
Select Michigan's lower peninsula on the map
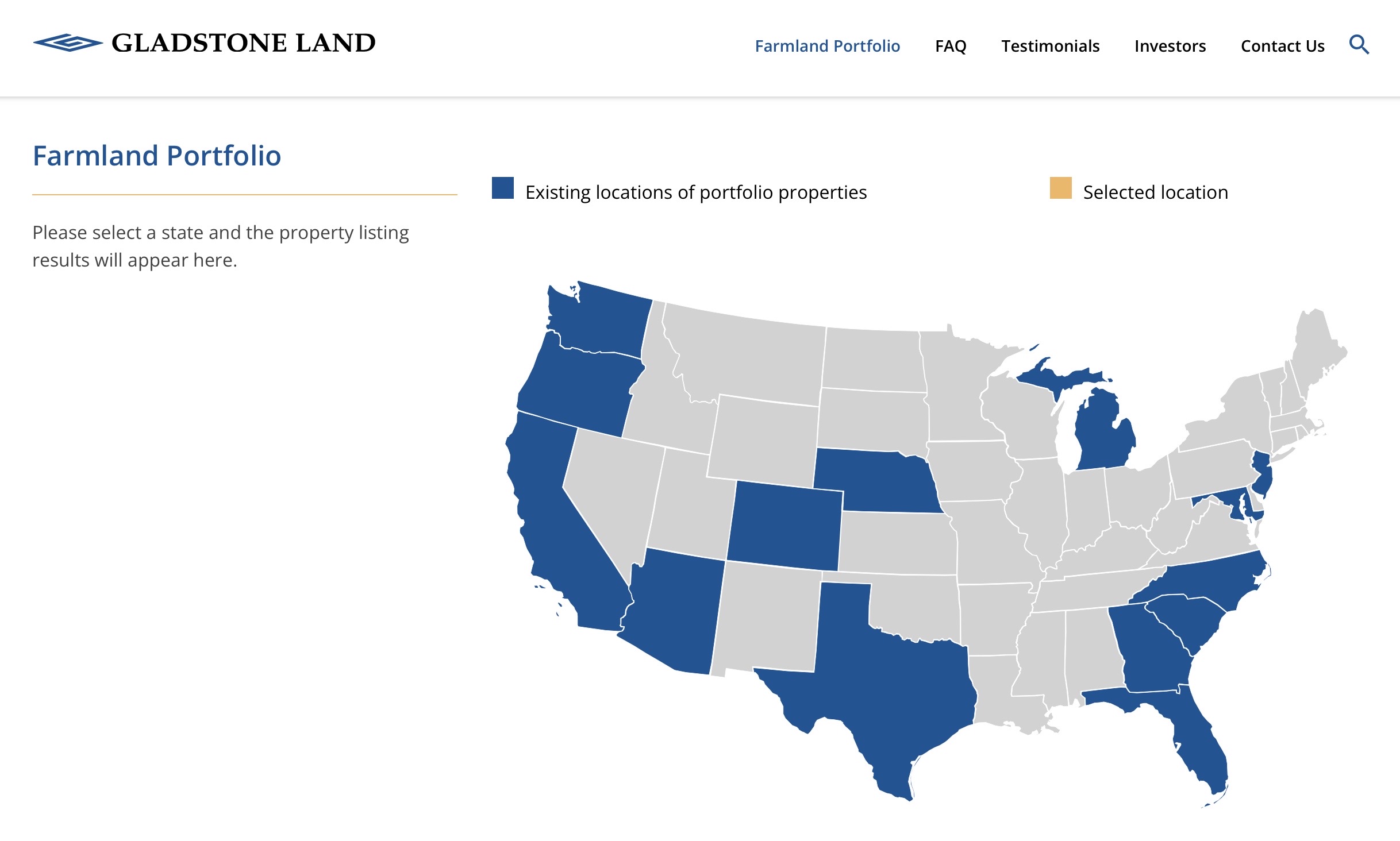click(x=1101, y=437)
